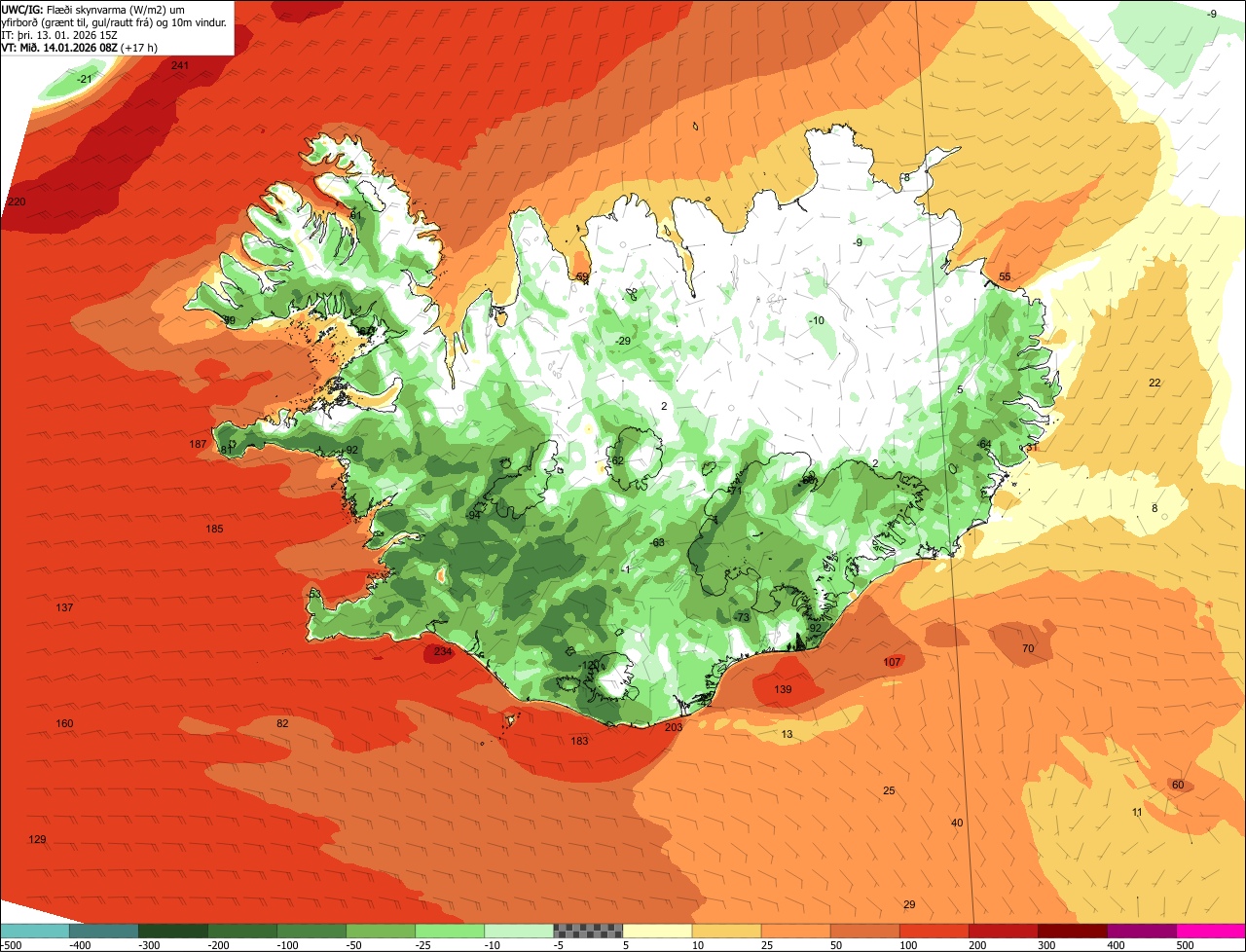Screen dimensions: 1246x952
Task: Select the map value 11 in the southeast
Action: pyautogui.click(x=1137, y=812)
